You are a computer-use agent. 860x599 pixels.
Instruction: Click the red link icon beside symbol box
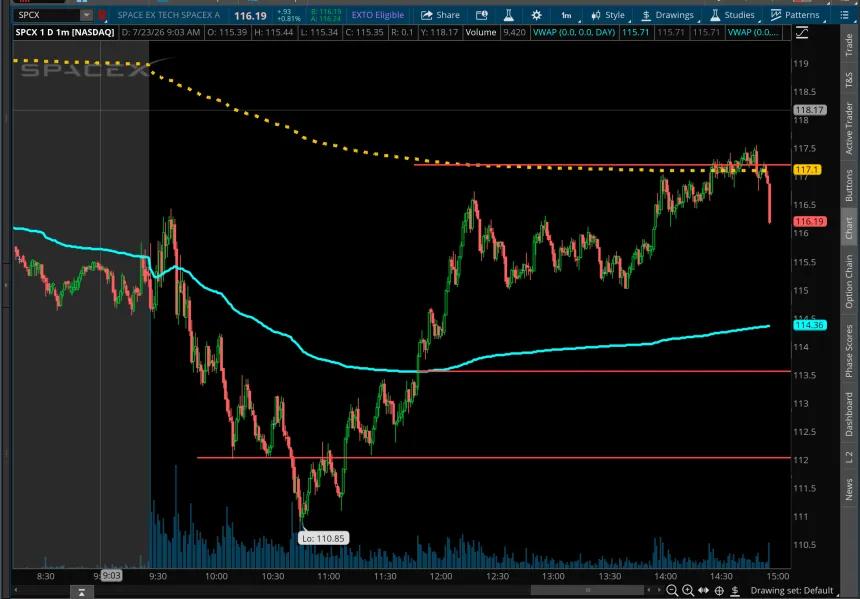click(102, 15)
